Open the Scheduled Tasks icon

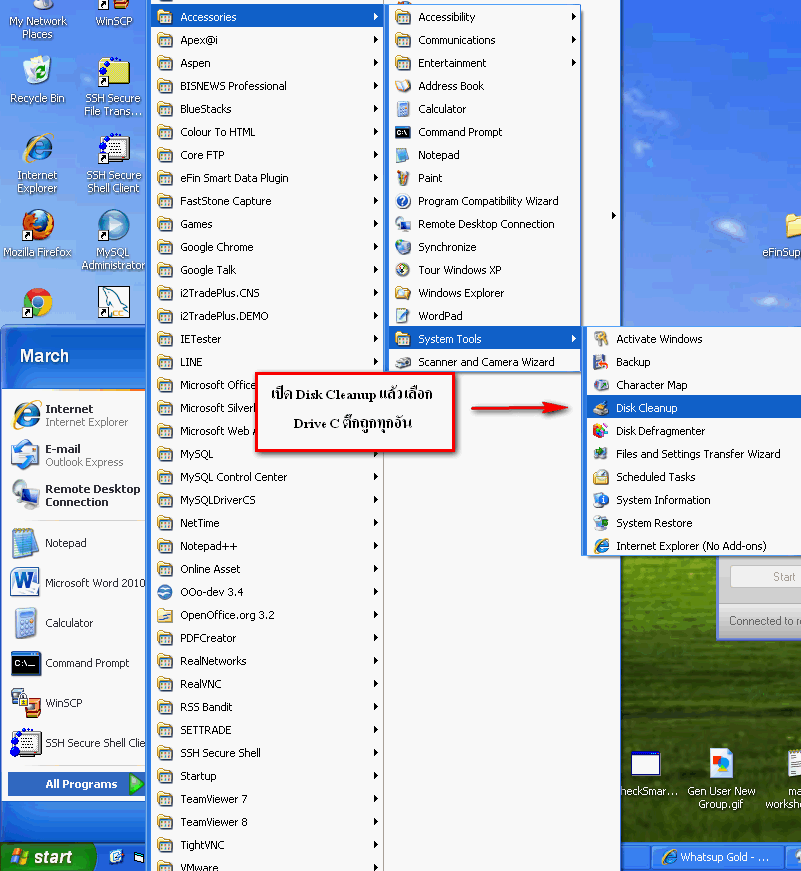coord(600,477)
